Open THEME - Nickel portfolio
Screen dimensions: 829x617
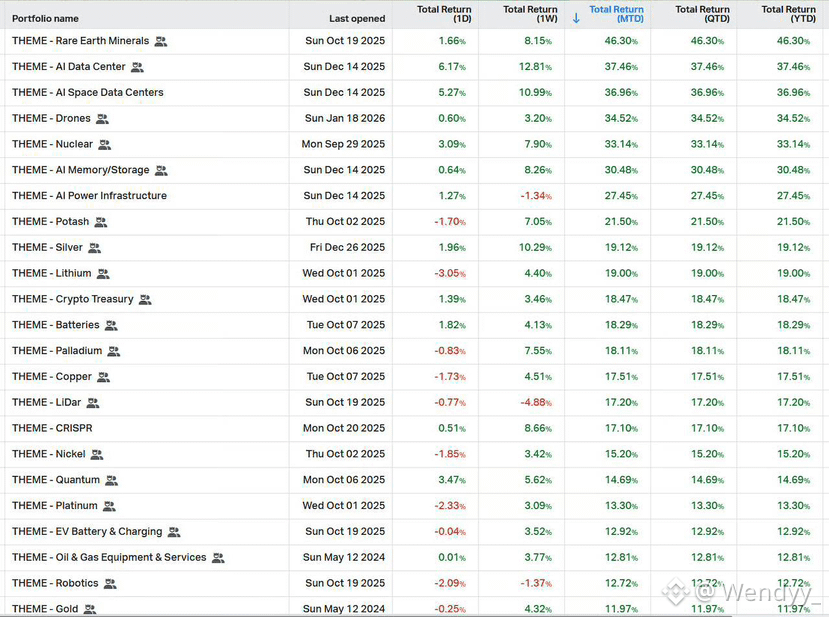pos(49,454)
